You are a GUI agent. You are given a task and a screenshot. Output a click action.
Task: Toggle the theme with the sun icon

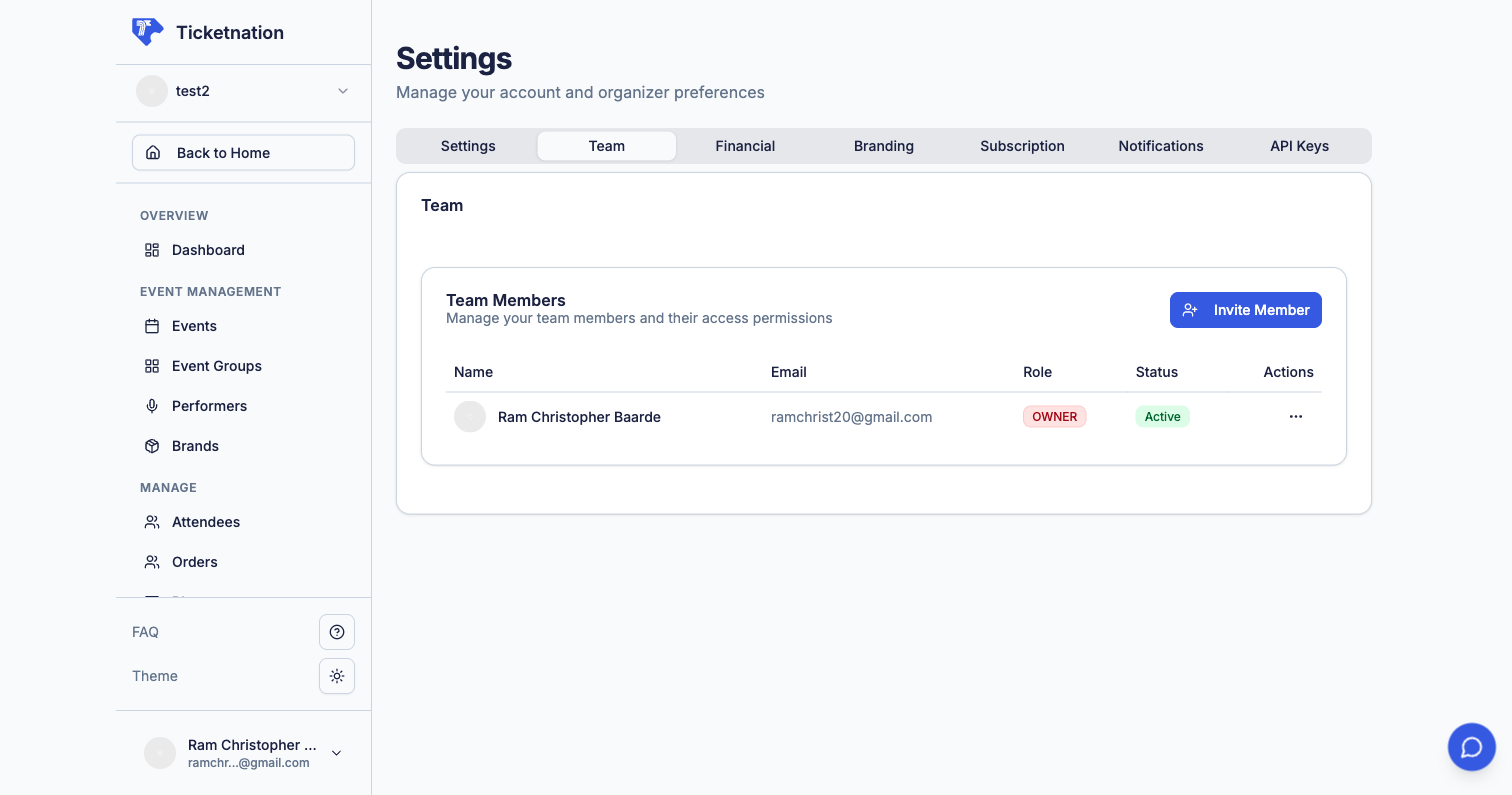pos(337,675)
